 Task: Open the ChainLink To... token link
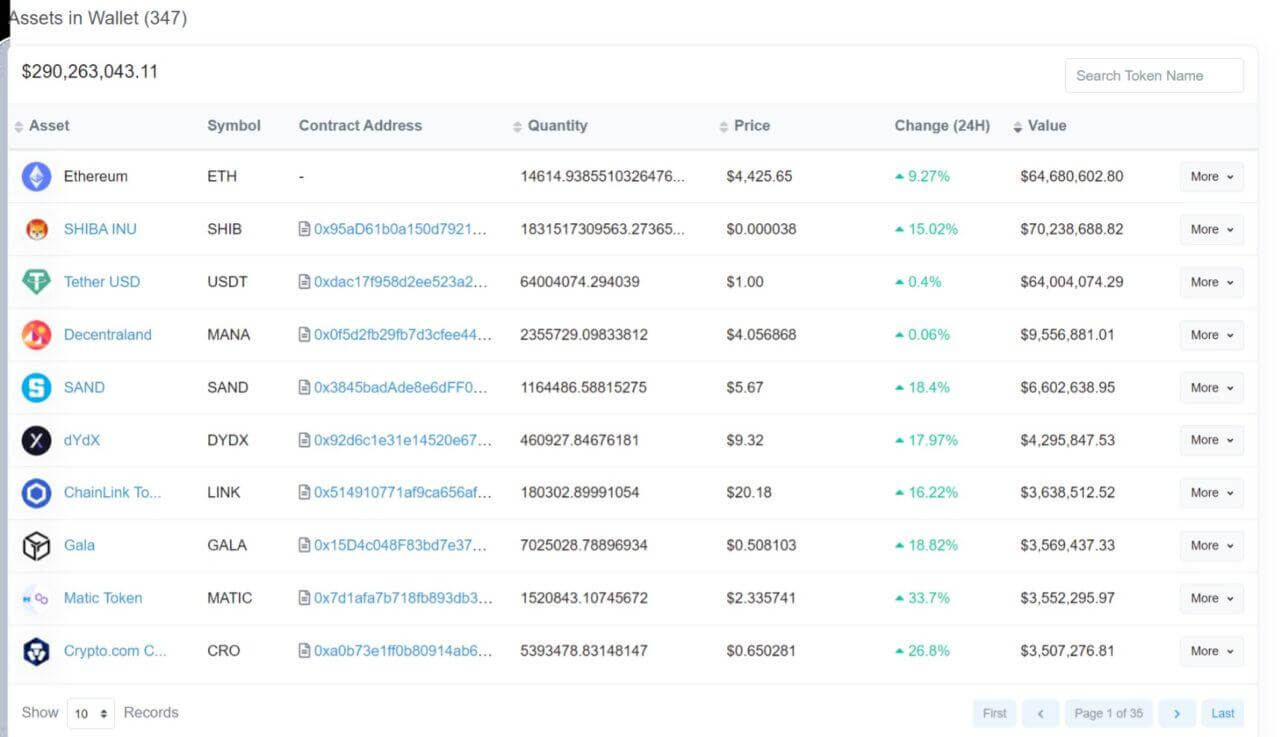(112, 492)
